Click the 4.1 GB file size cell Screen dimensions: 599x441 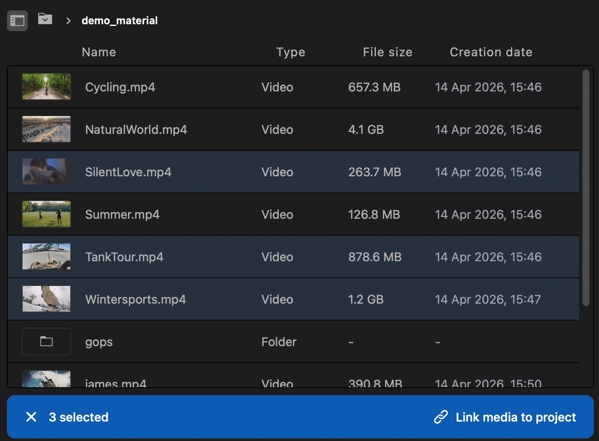(366, 130)
